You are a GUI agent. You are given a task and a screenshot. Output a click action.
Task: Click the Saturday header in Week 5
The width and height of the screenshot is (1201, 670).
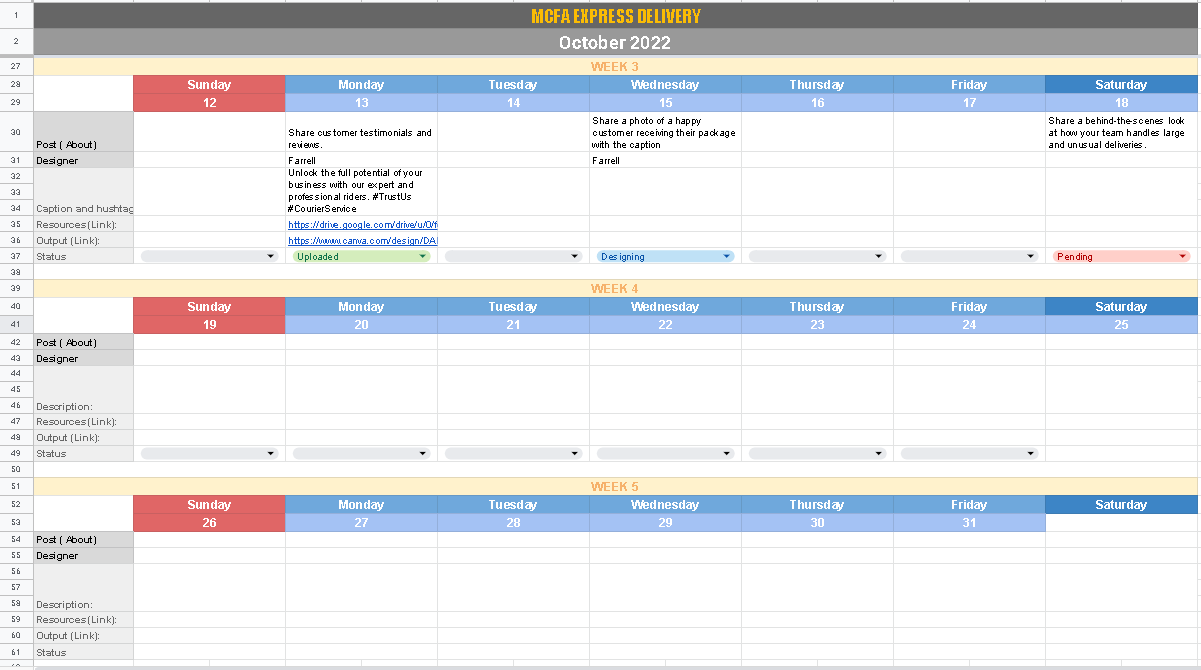[1121, 505]
